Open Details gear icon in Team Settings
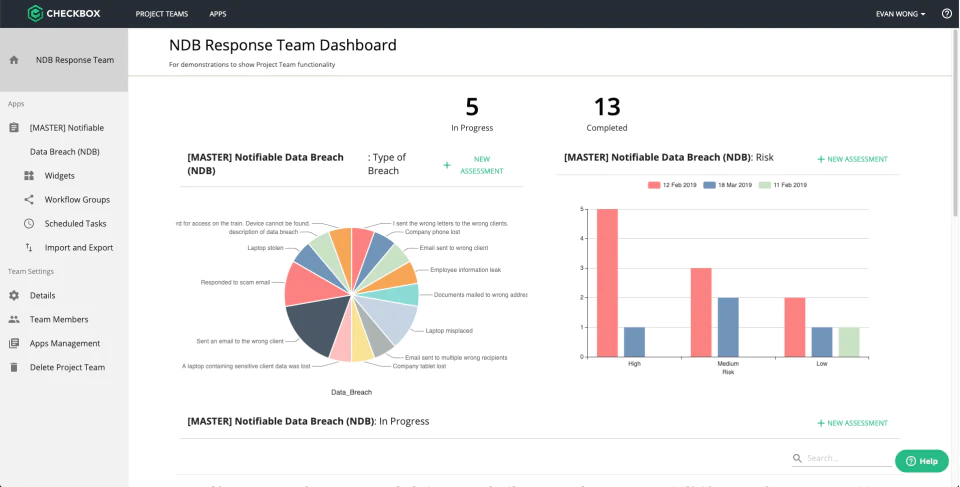 point(14,295)
